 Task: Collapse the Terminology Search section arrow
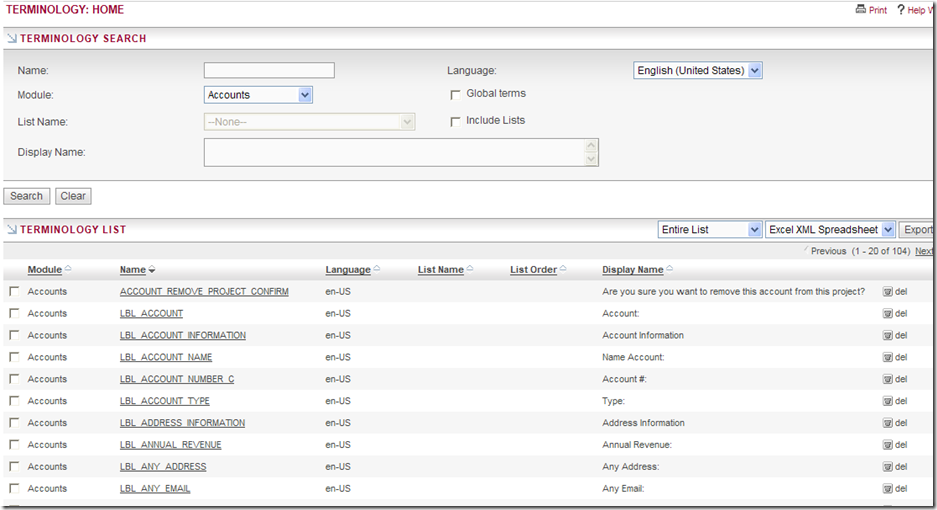(x=11, y=39)
